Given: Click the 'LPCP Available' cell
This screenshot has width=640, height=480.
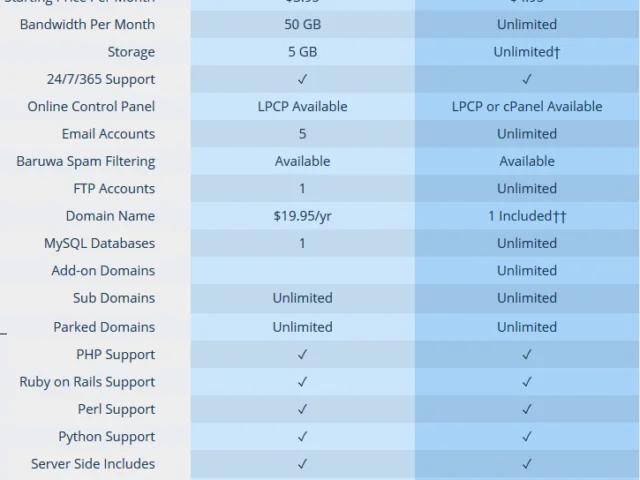Looking at the screenshot, I should pyautogui.click(x=302, y=107).
